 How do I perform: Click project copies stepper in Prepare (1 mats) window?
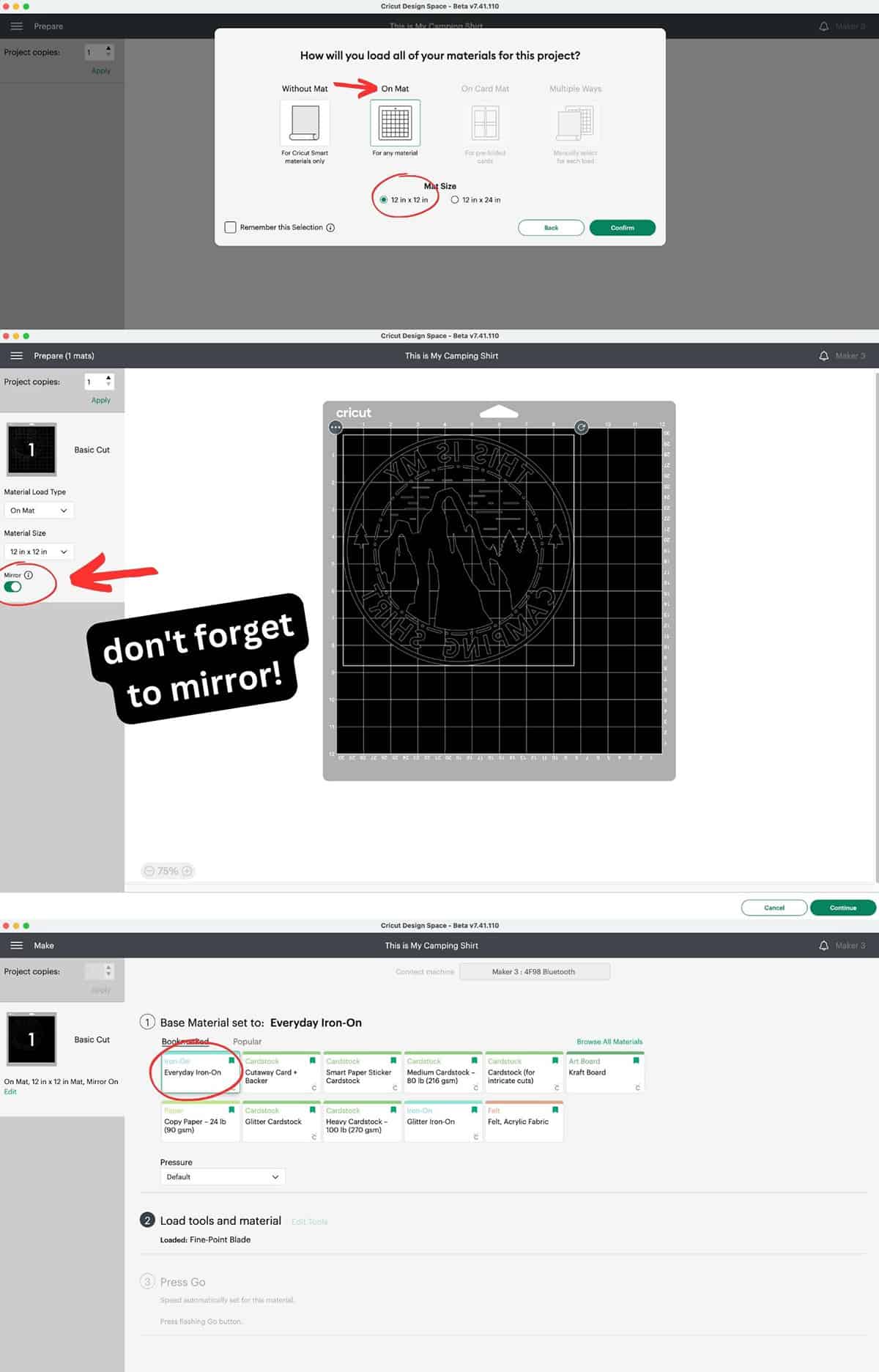point(108,382)
